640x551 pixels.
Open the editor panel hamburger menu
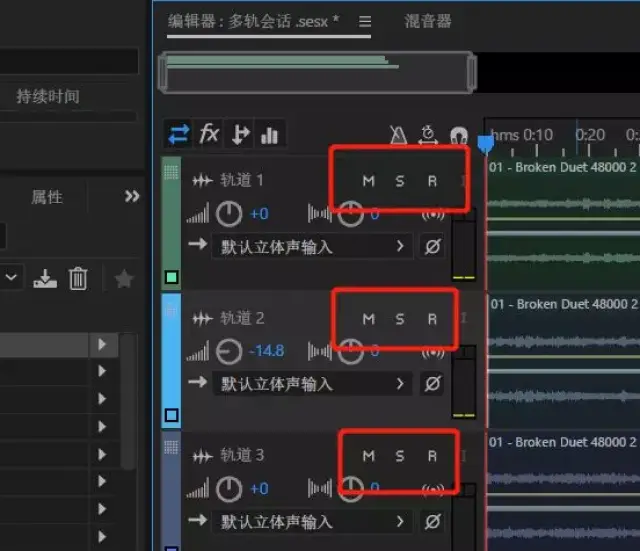point(365,21)
